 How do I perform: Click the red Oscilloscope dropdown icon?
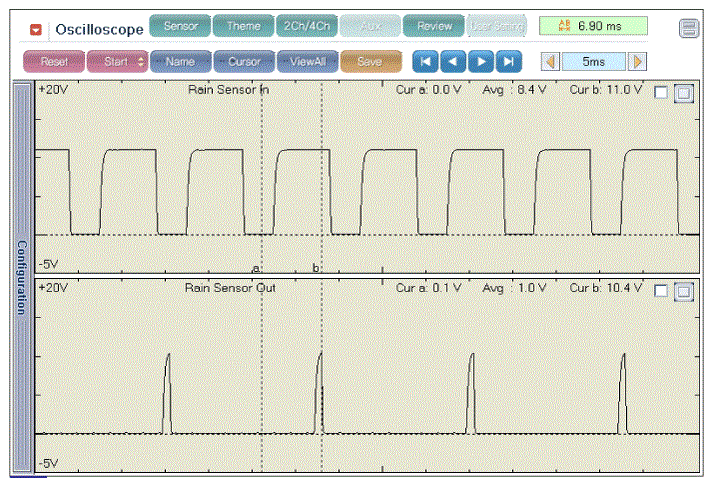[37, 28]
